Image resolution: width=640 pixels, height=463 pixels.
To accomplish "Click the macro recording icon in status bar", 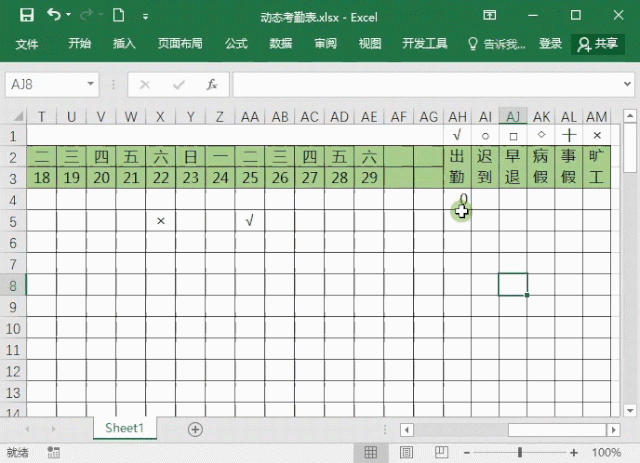I will point(53,452).
